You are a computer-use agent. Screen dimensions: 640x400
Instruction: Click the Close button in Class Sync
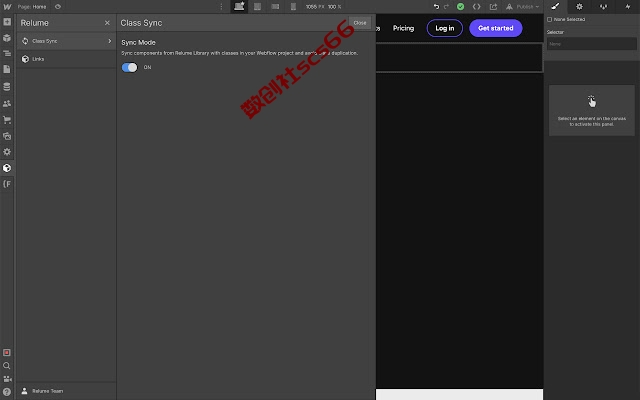360,23
